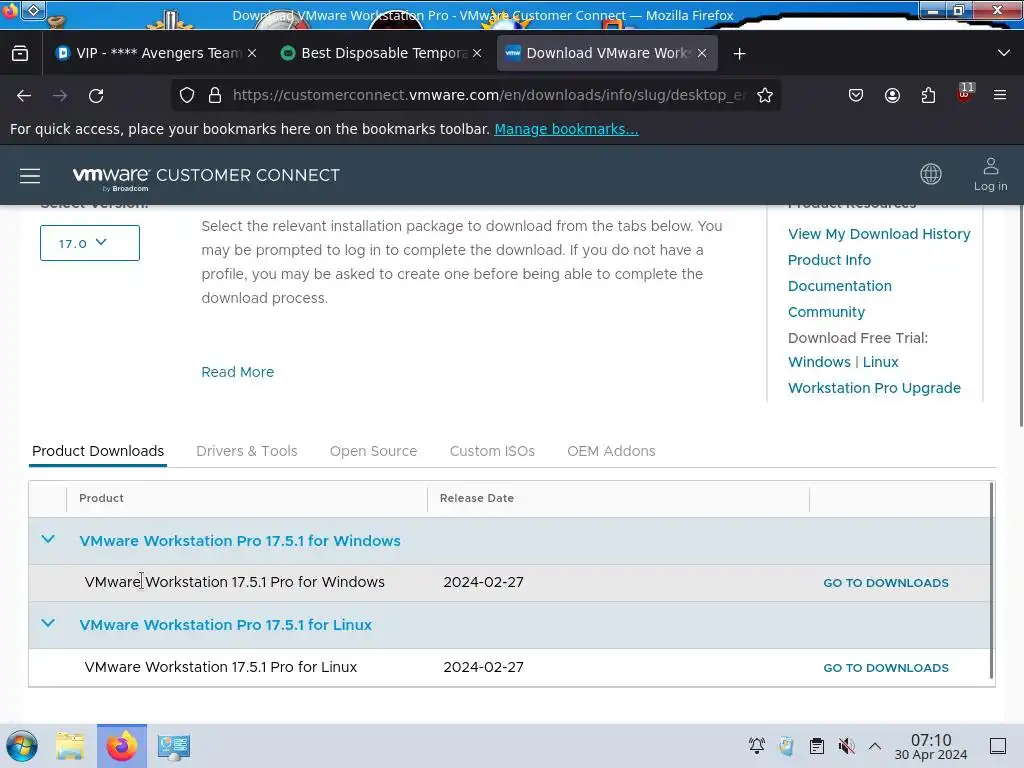This screenshot has width=1024, height=768.
Task: Click the page vertical scrollbar
Action: [x=1020, y=317]
